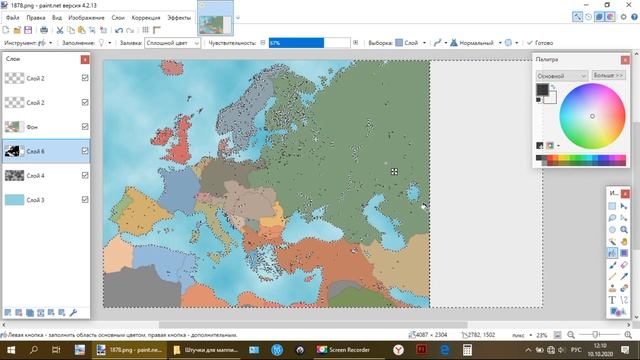
Task: Toggle visibility of Слой 4 layer
Action: click(85, 175)
